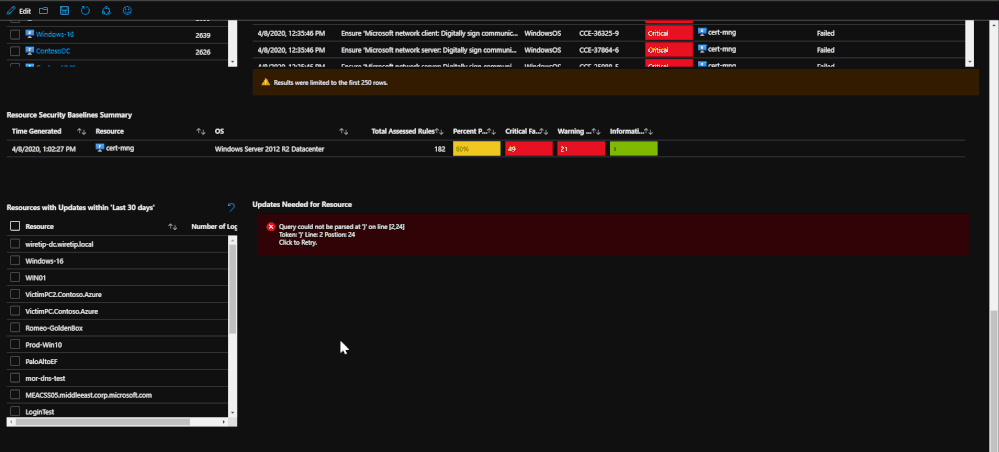This screenshot has height=452, width=999.
Task: Click the green informational cell
Action: [x=633, y=149]
